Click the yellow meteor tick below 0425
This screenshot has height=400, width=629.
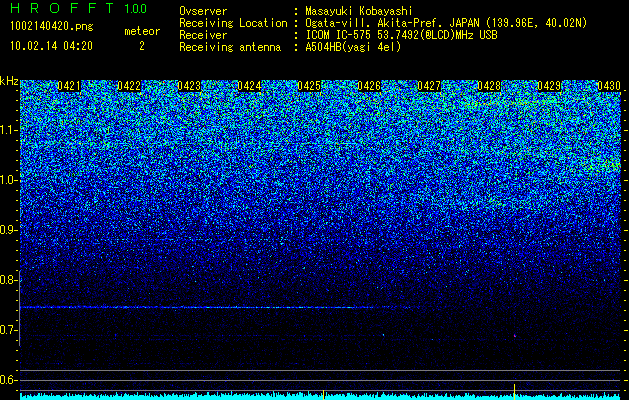point(324,394)
